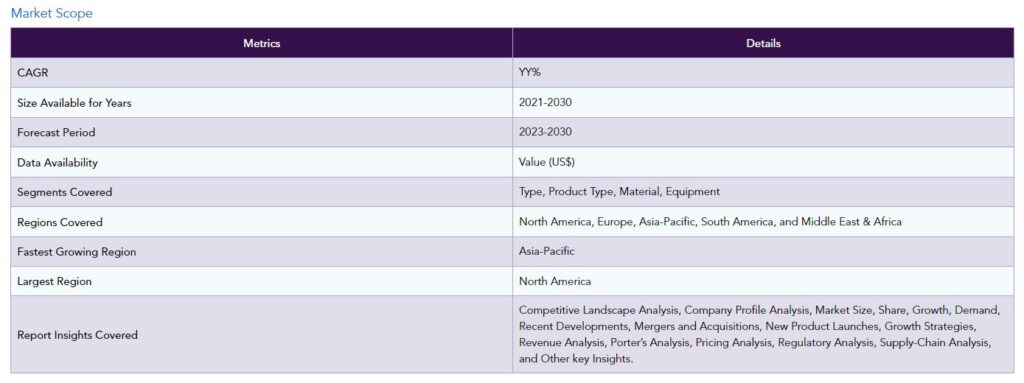Viewport: 1024px width, 383px height.
Task: Click the Asia-Pacific value cell
Action: click(763, 252)
